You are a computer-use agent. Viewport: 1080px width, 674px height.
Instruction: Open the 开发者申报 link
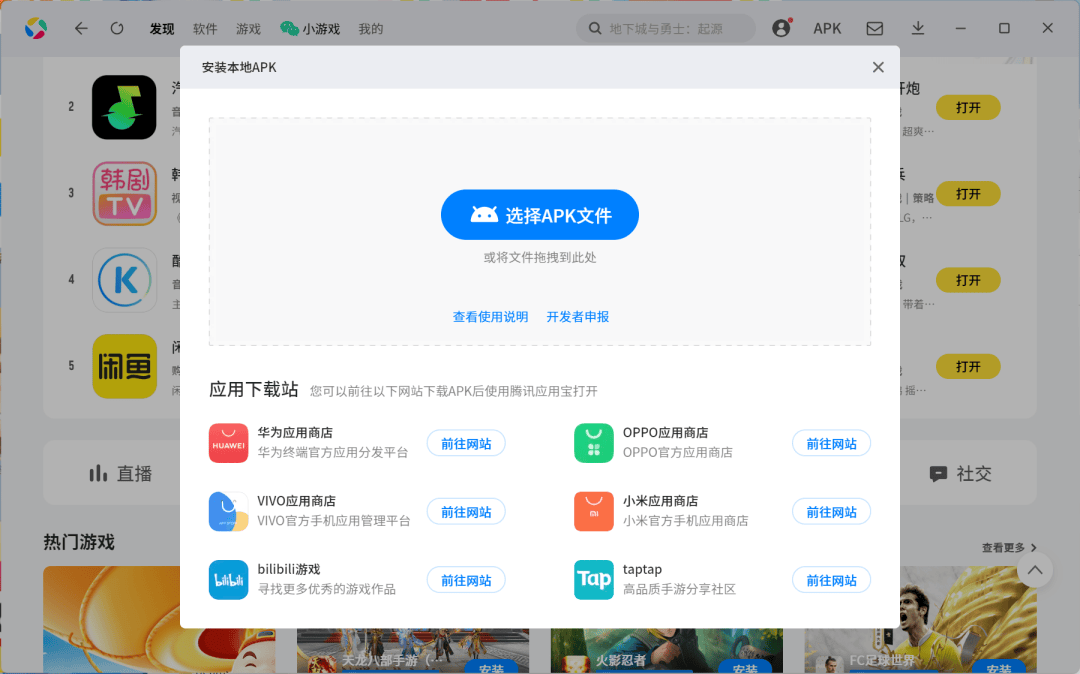tap(578, 317)
